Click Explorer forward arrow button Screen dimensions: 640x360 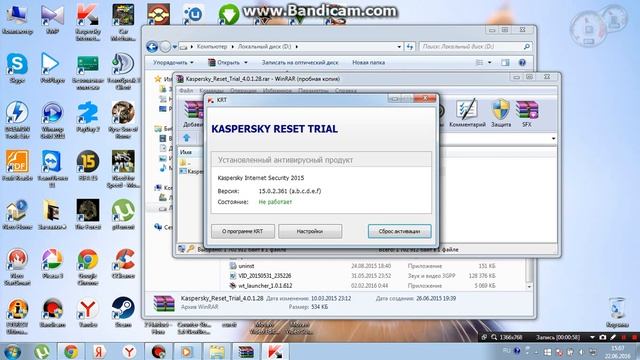click(165, 47)
